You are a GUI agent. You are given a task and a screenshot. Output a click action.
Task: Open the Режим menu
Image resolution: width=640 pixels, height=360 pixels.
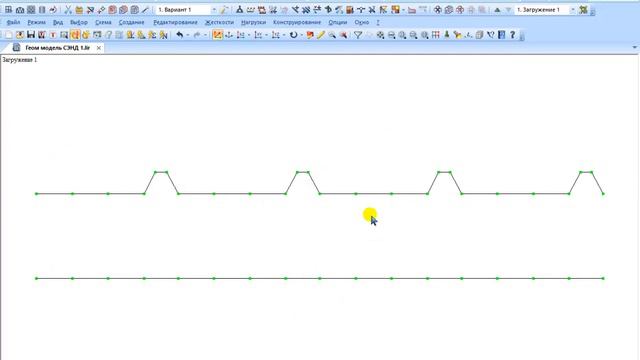coord(36,22)
